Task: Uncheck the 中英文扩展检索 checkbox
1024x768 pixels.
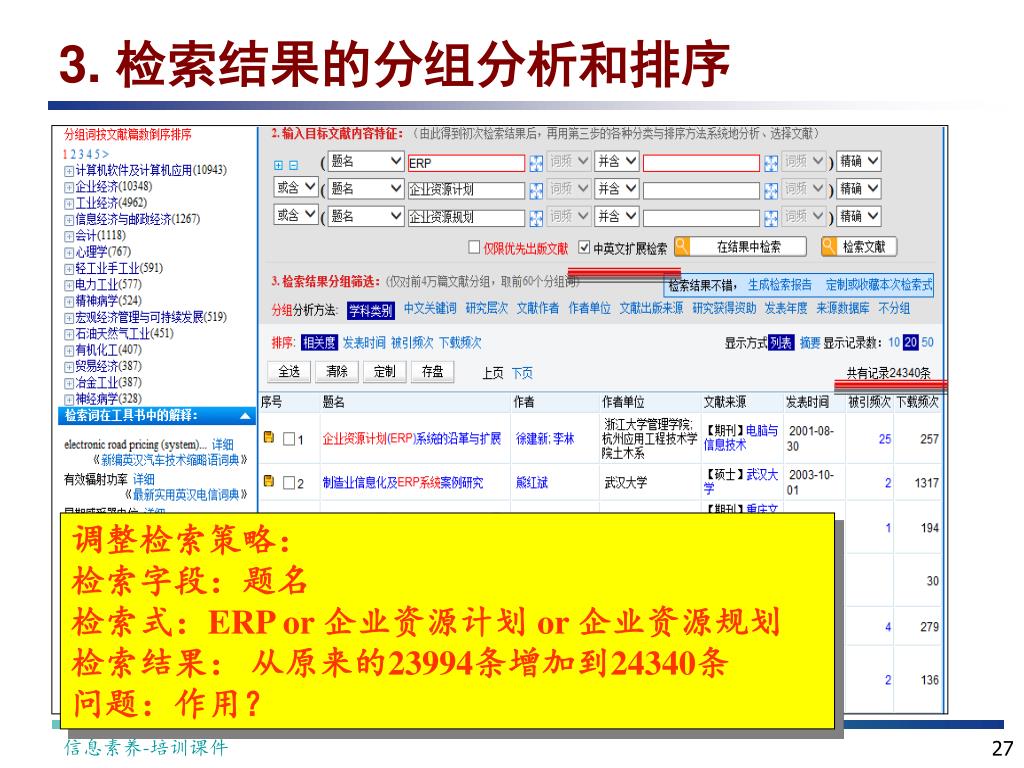Action: point(584,247)
